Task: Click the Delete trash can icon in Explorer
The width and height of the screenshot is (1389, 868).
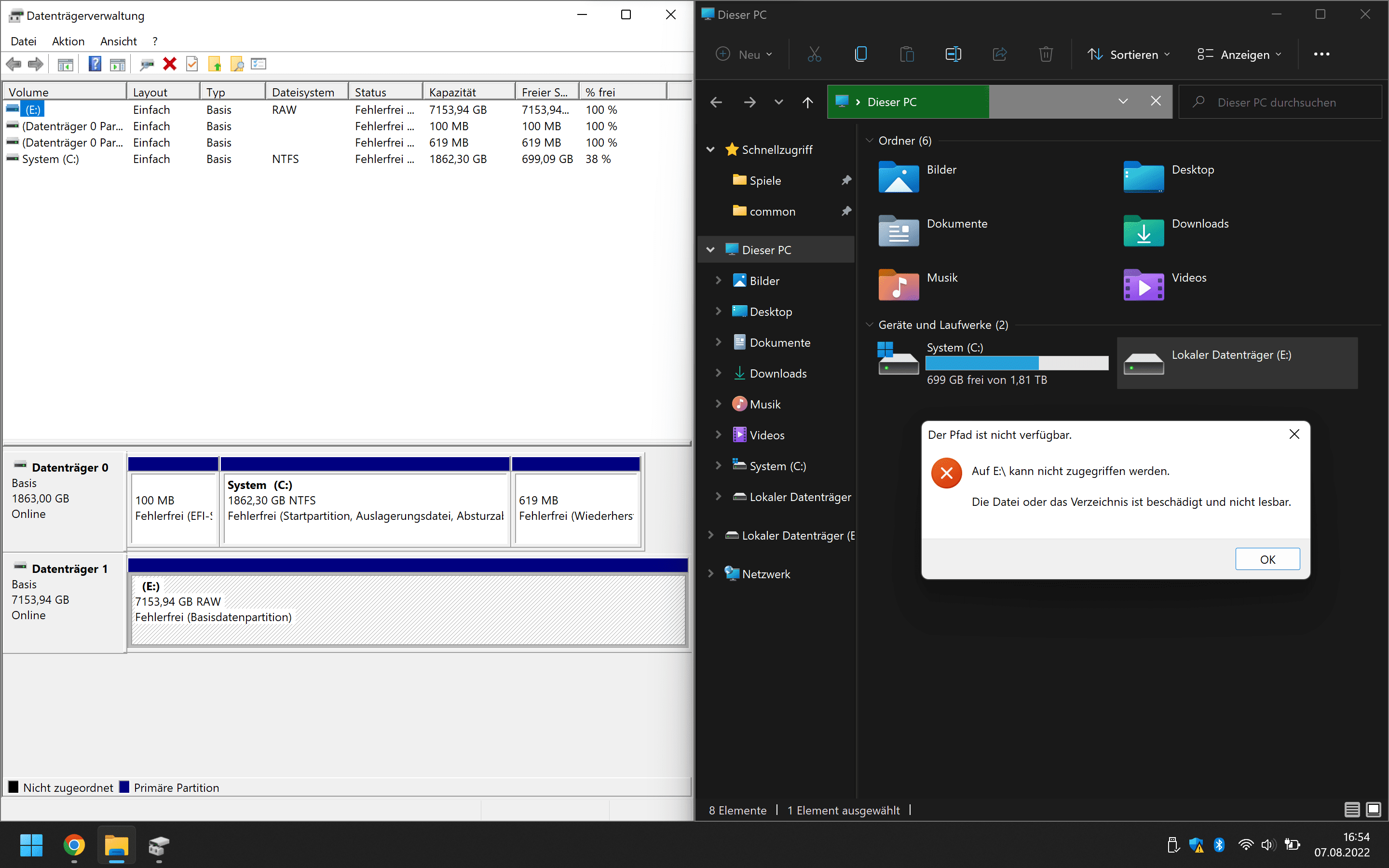Action: point(1046,54)
